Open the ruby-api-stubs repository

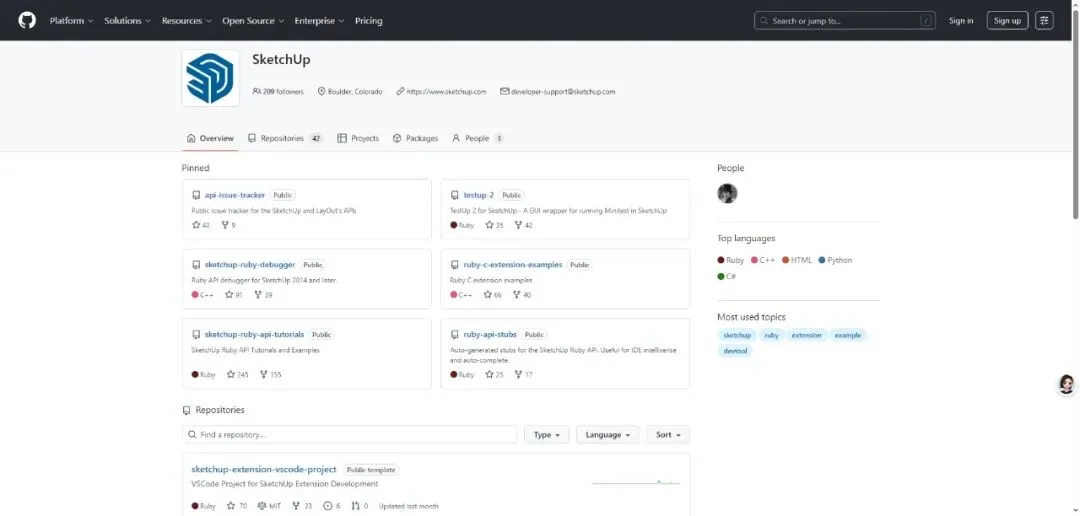[490, 335]
